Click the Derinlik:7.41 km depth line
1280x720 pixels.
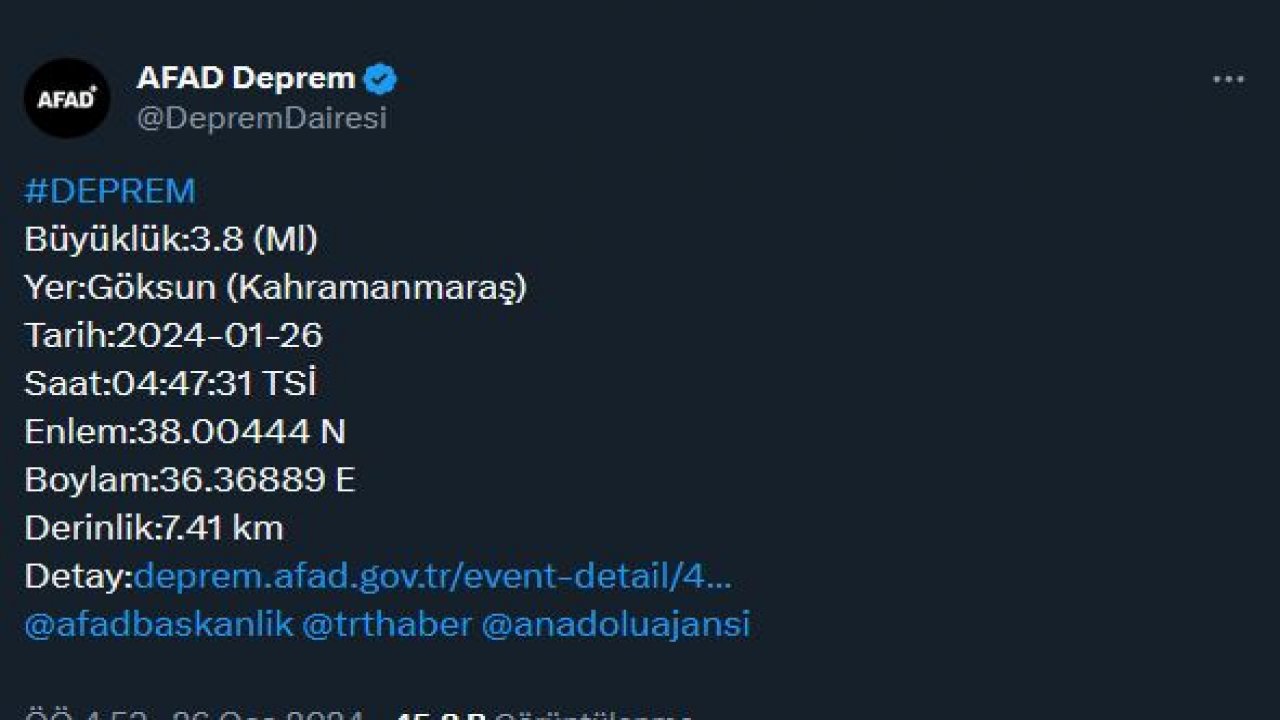coord(155,529)
